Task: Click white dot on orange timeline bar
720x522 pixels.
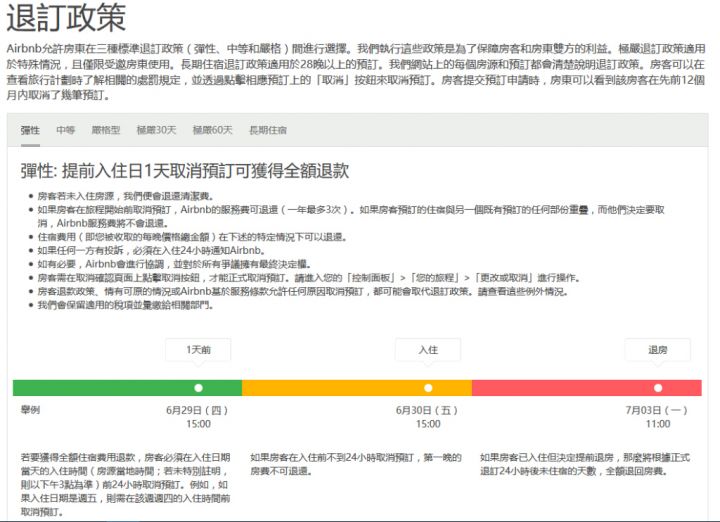Action: tap(428, 387)
